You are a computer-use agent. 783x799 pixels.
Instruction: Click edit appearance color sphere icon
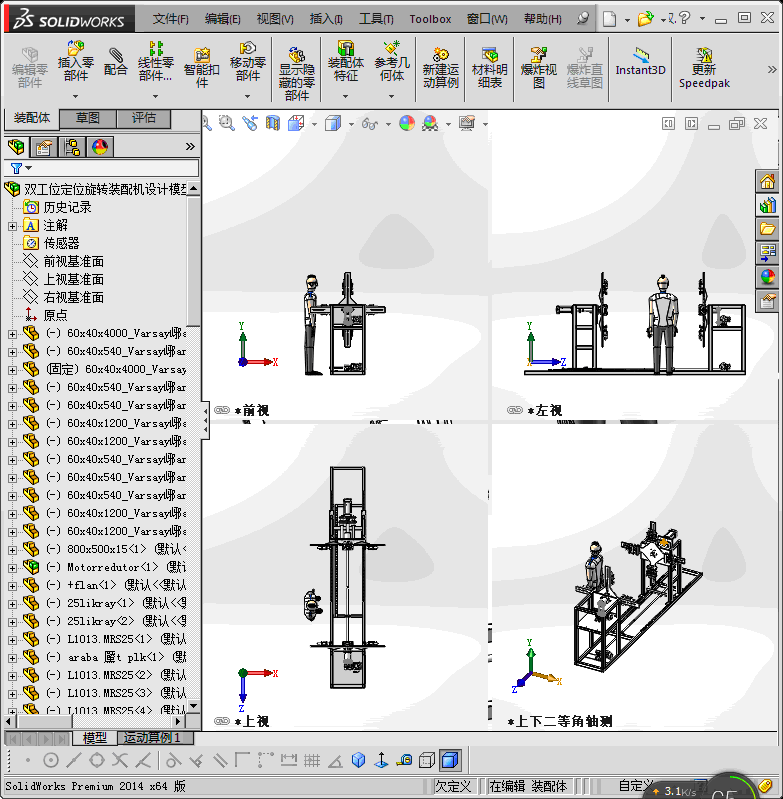pos(407,123)
